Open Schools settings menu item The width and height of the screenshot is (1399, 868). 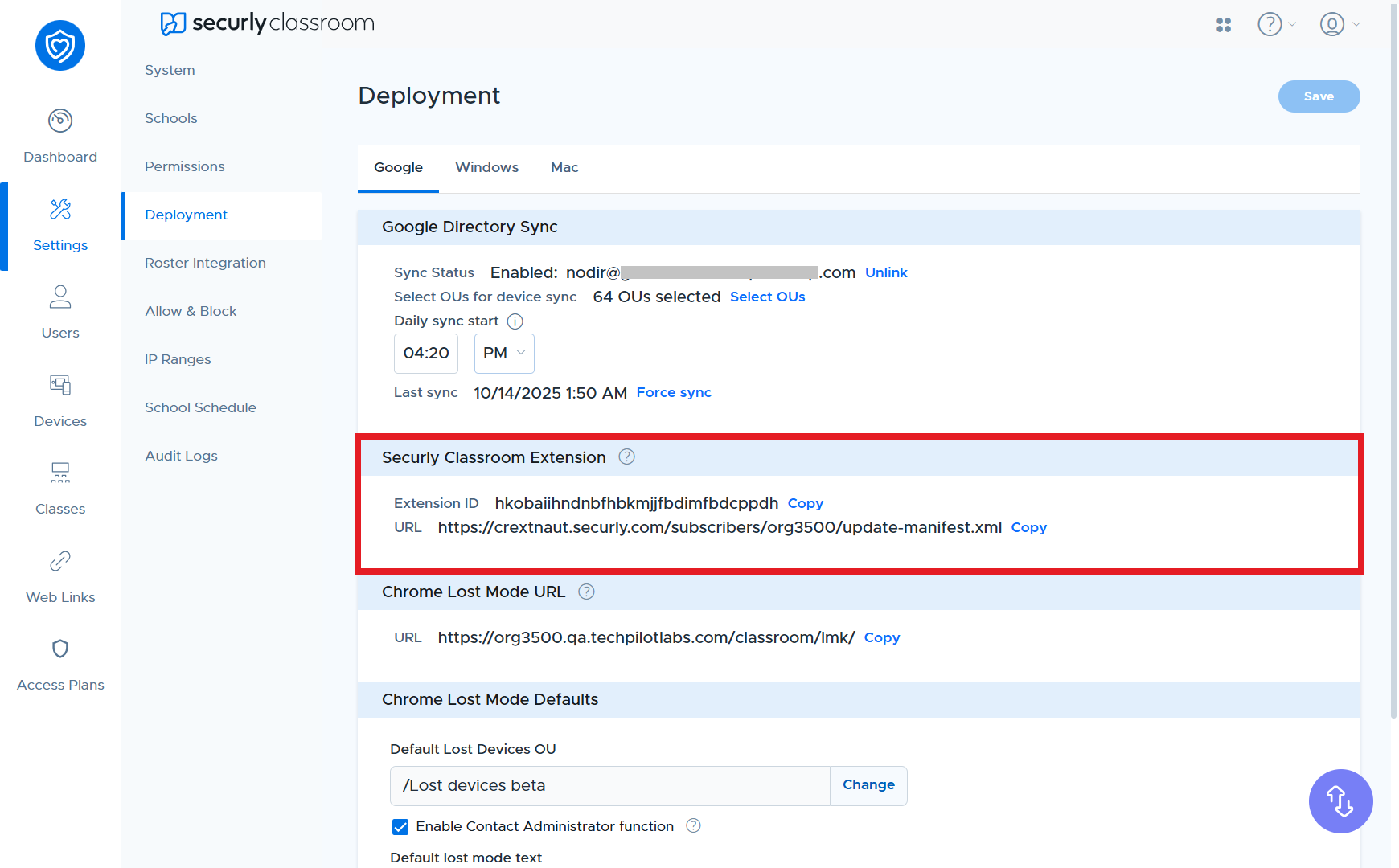pos(170,118)
